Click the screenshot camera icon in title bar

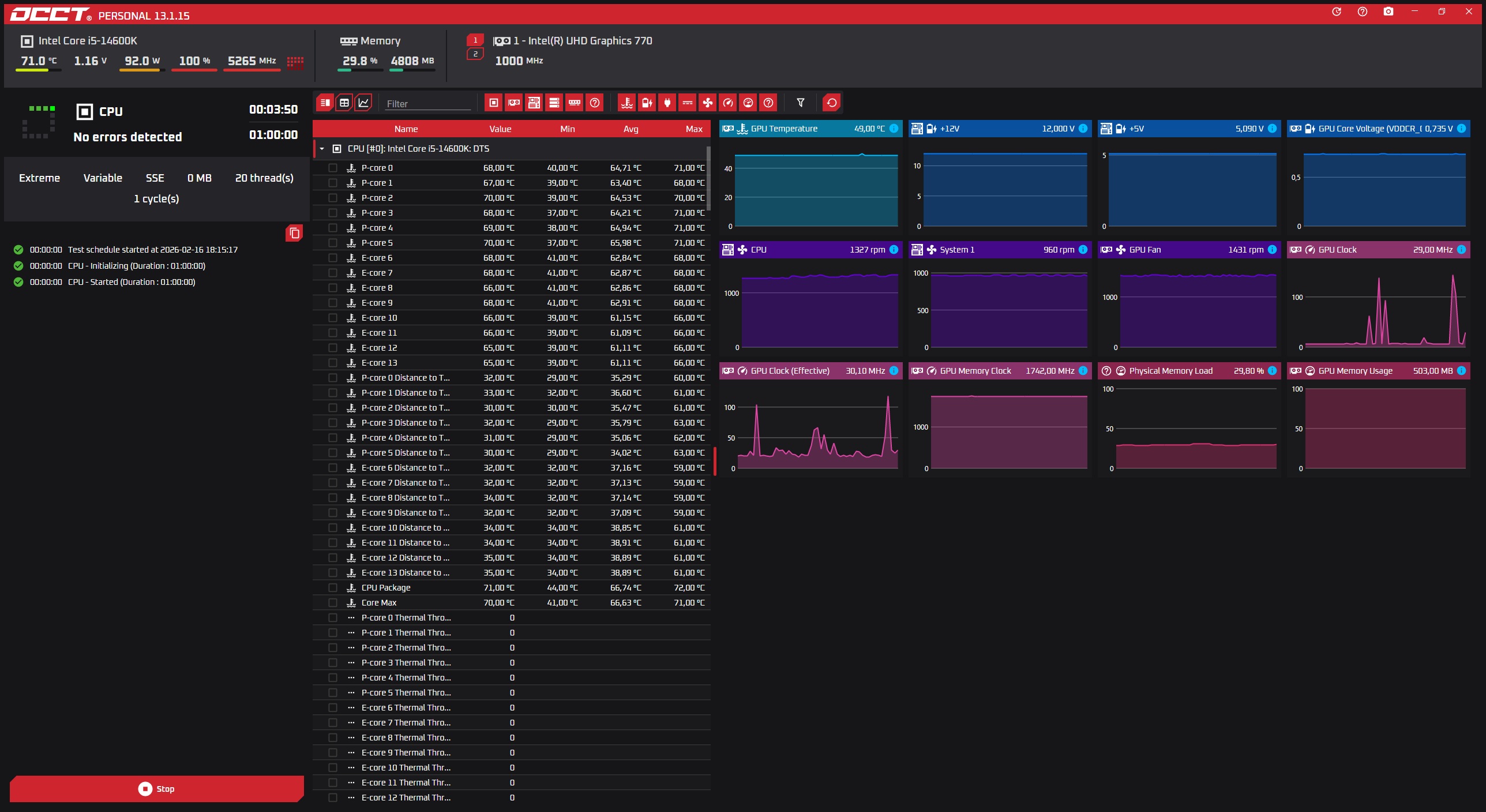[x=1388, y=12]
